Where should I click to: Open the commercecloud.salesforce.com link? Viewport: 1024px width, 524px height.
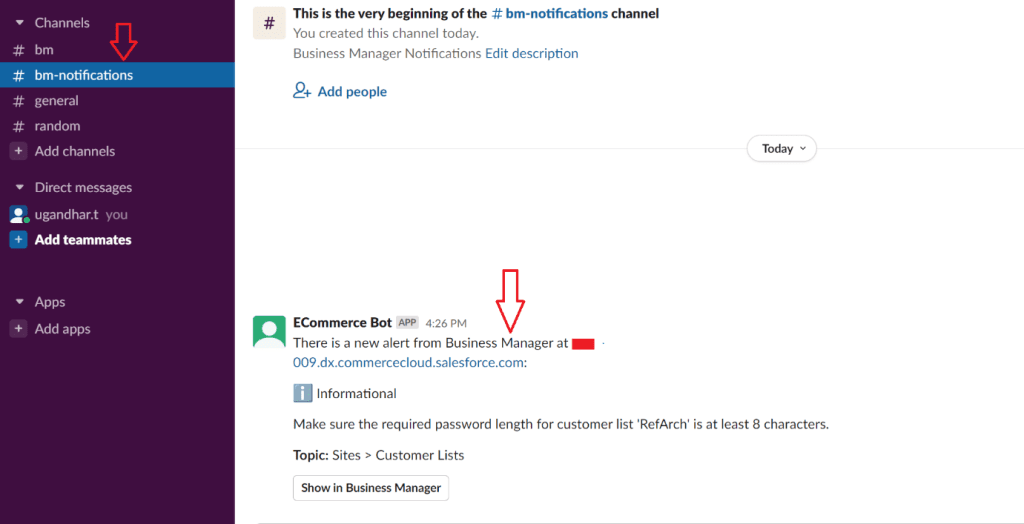click(x=408, y=362)
